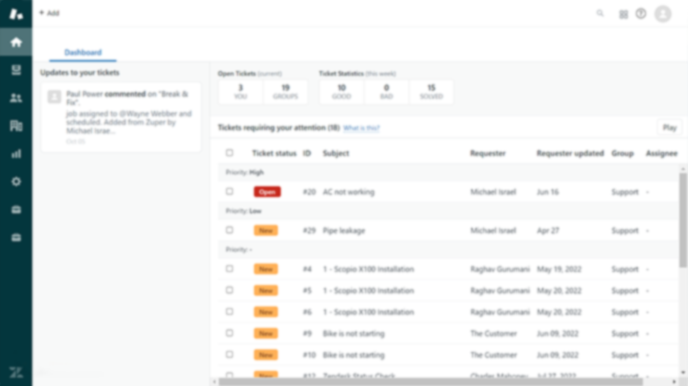Image resolution: width=688 pixels, height=386 pixels.
Task: Check the box for ticket #10
Action: [x=229, y=354]
